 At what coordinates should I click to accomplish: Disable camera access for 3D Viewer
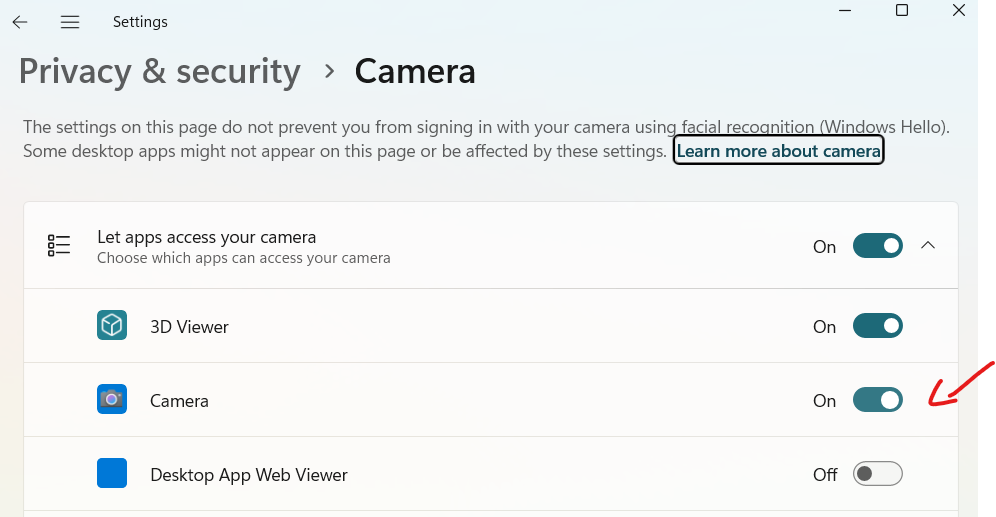click(878, 326)
